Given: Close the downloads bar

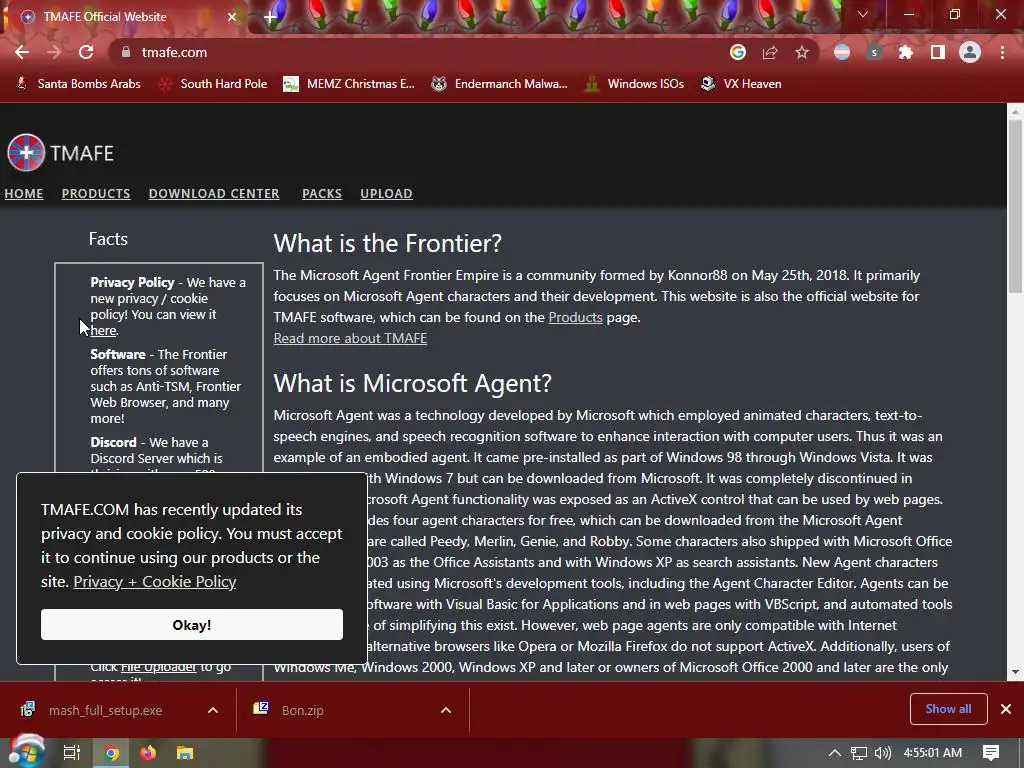Looking at the screenshot, I should click(1006, 709).
